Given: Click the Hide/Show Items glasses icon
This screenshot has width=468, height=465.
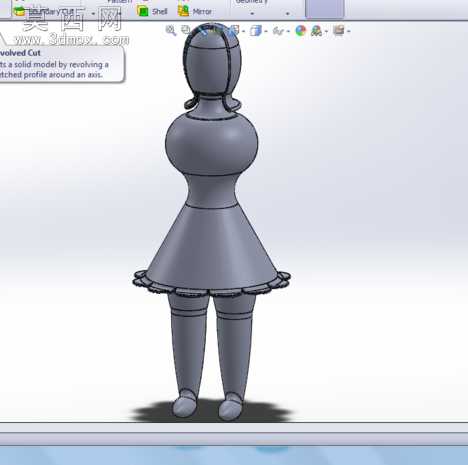Looking at the screenshot, I should (278, 31).
